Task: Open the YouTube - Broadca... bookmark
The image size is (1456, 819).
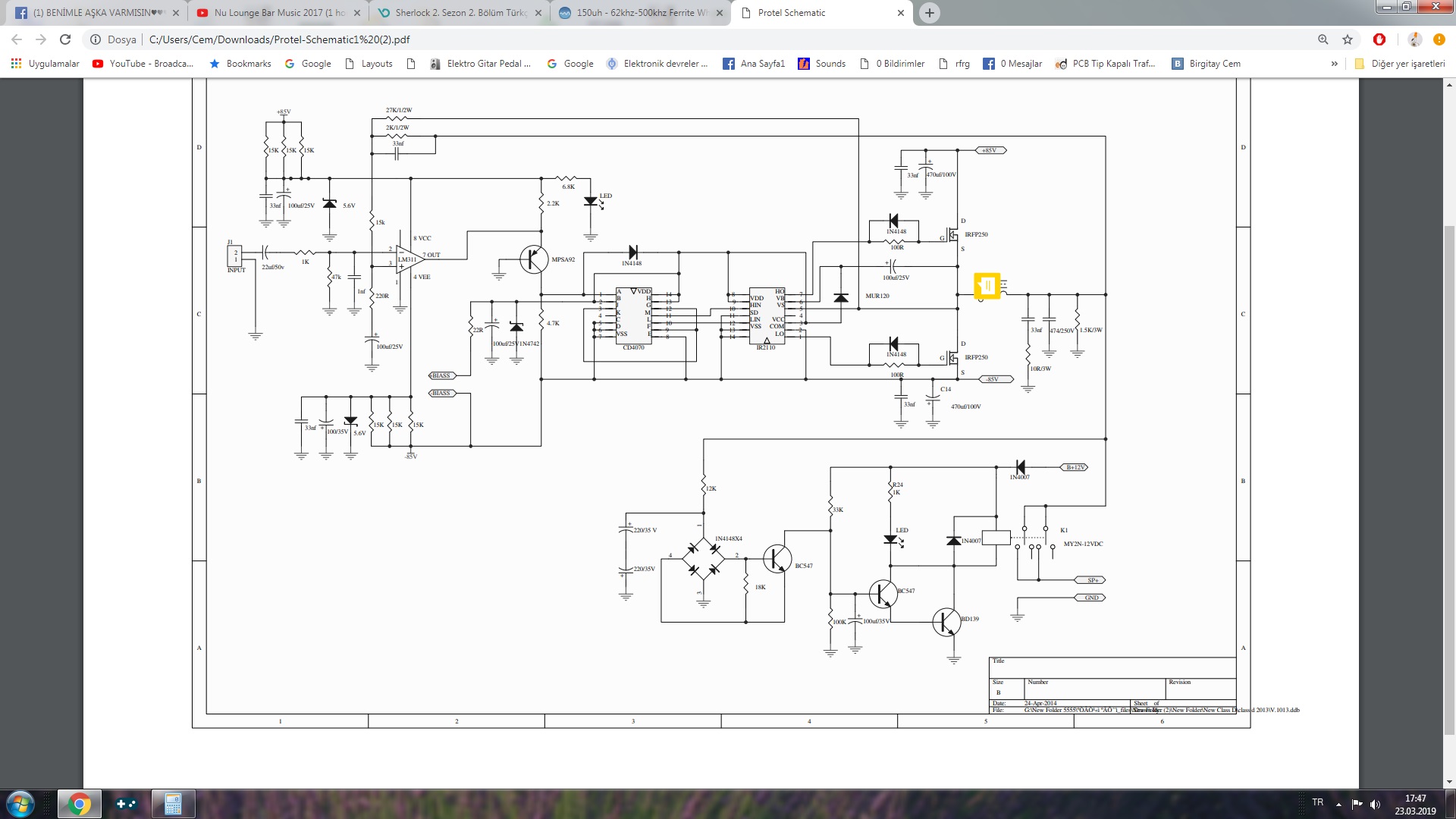Action: pyautogui.click(x=143, y=64)
